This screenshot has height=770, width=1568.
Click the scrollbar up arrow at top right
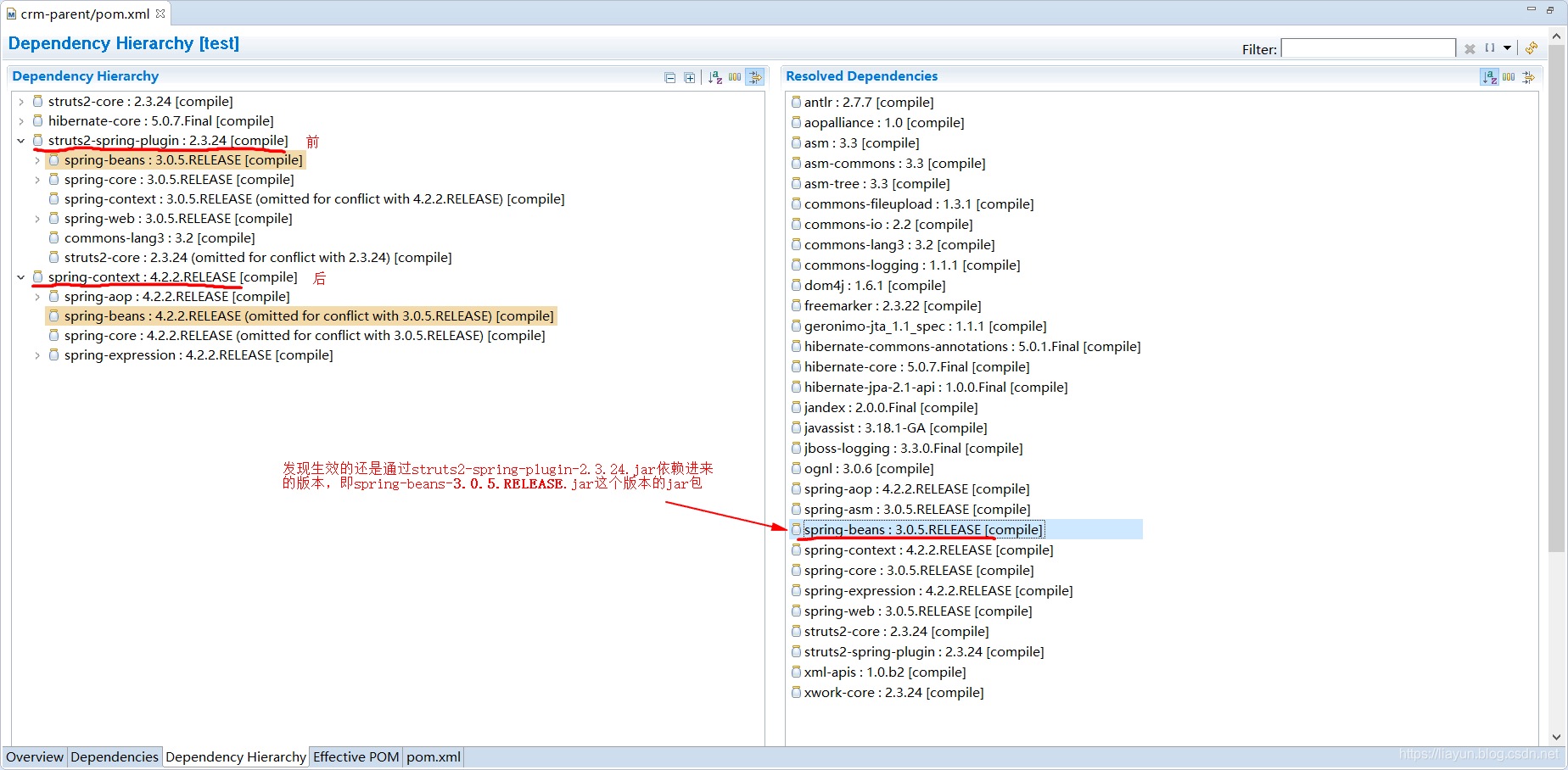coord(1556,36)
